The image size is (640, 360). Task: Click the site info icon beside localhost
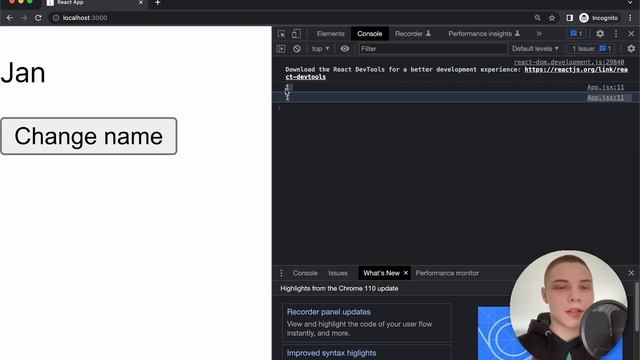[56, 18]
